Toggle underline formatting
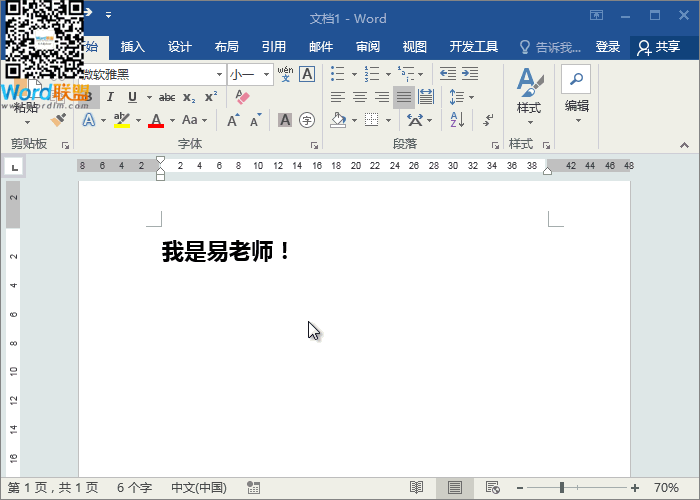Viewport: 700px width, 500px height. click(132, 97)
